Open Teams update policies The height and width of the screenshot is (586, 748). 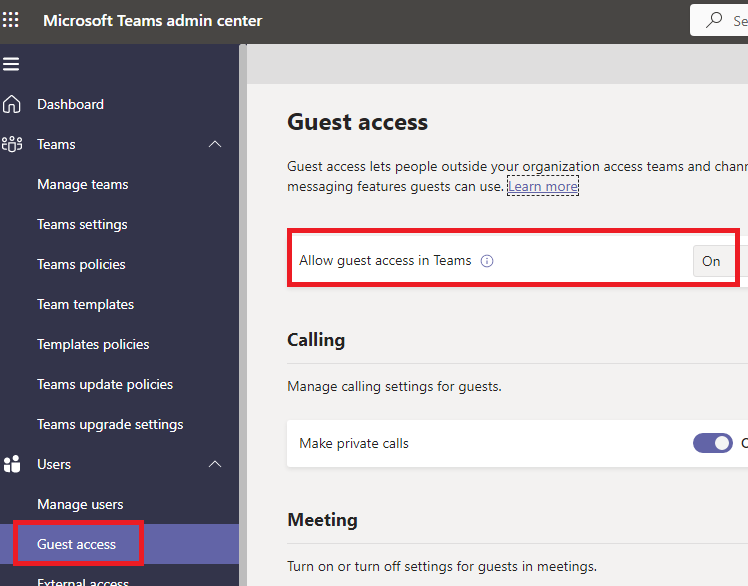pos(105,385)
